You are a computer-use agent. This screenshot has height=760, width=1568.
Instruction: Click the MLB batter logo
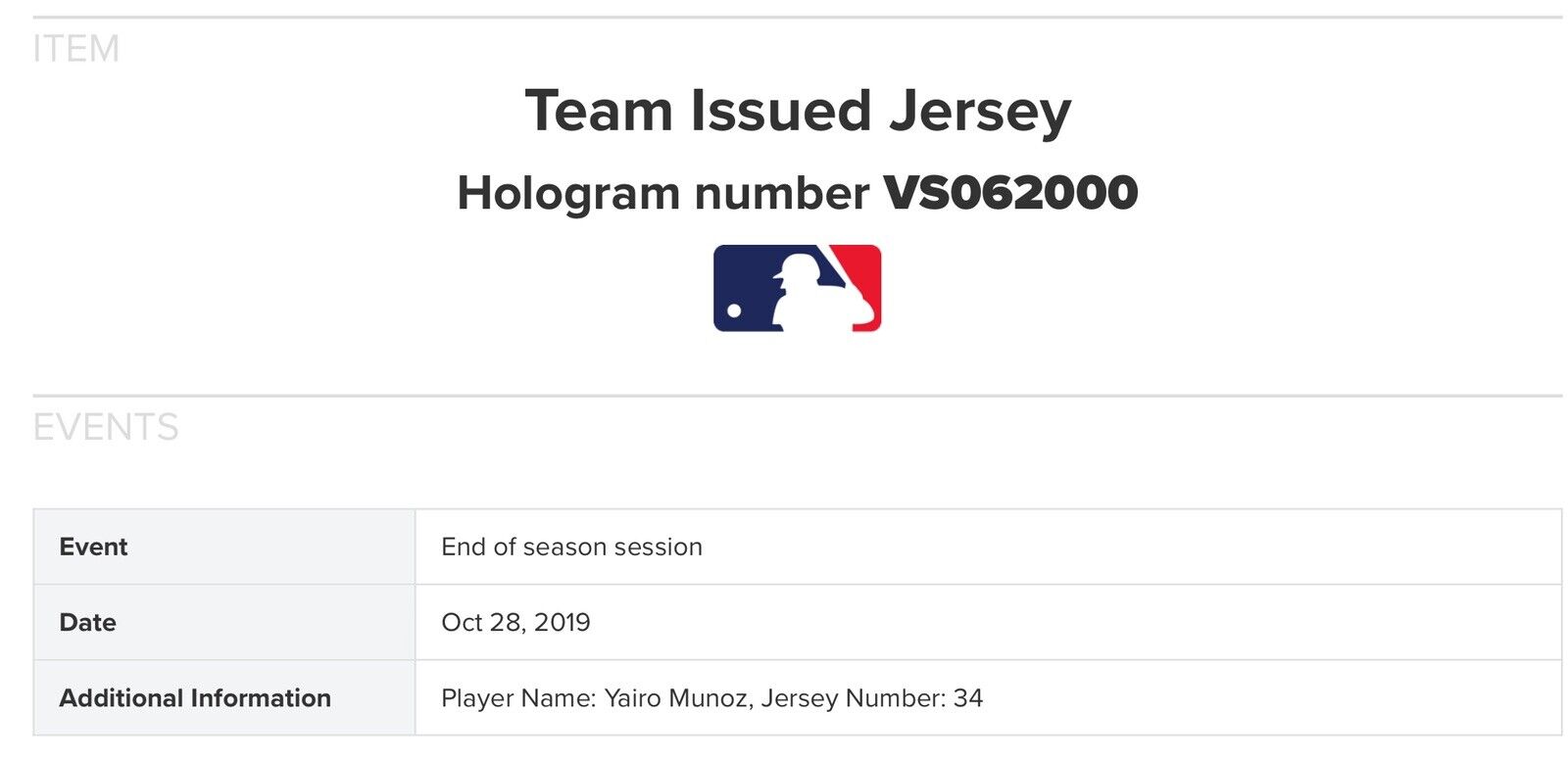[x=797, y=288]
